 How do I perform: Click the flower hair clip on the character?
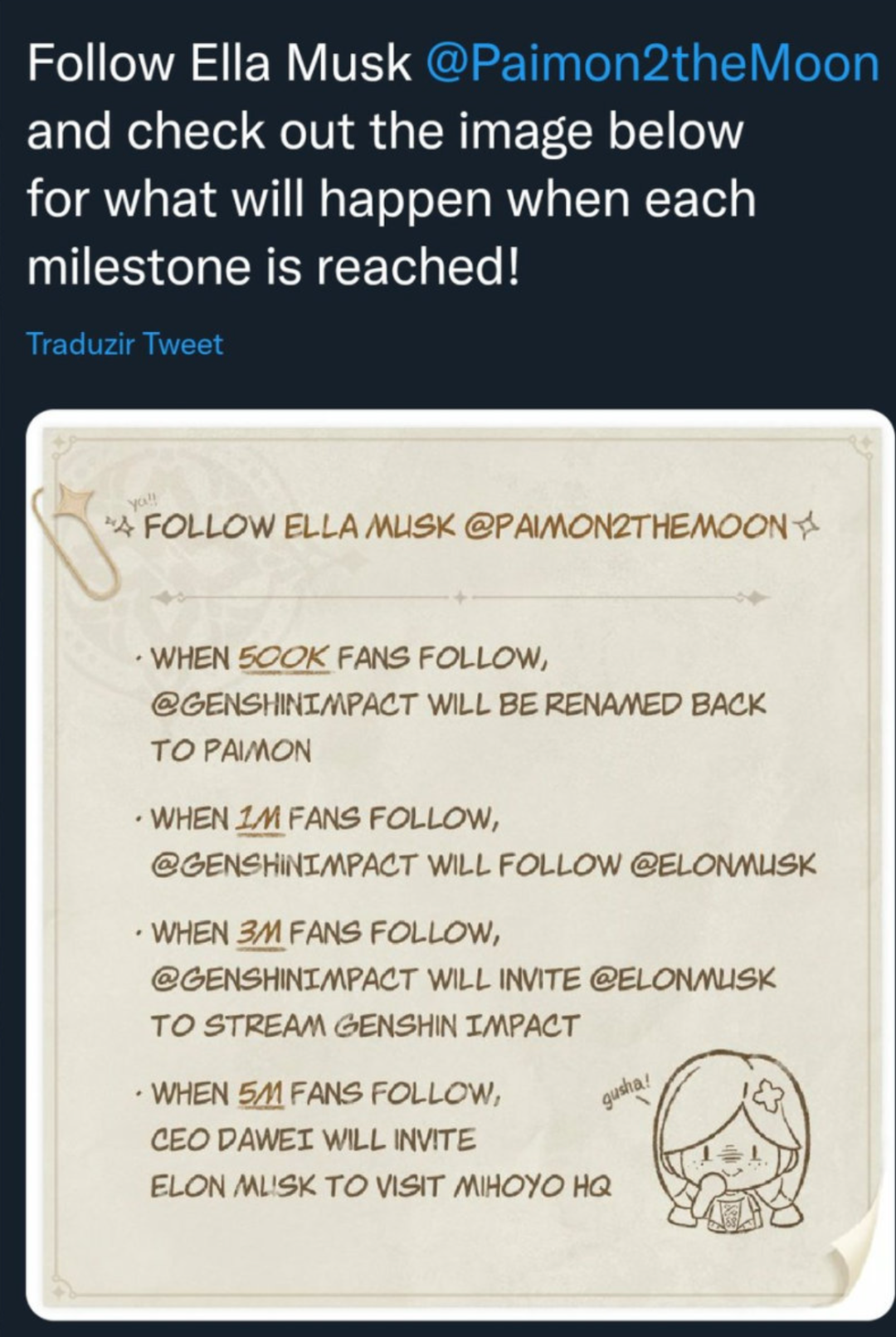(x=768, y=1095)
